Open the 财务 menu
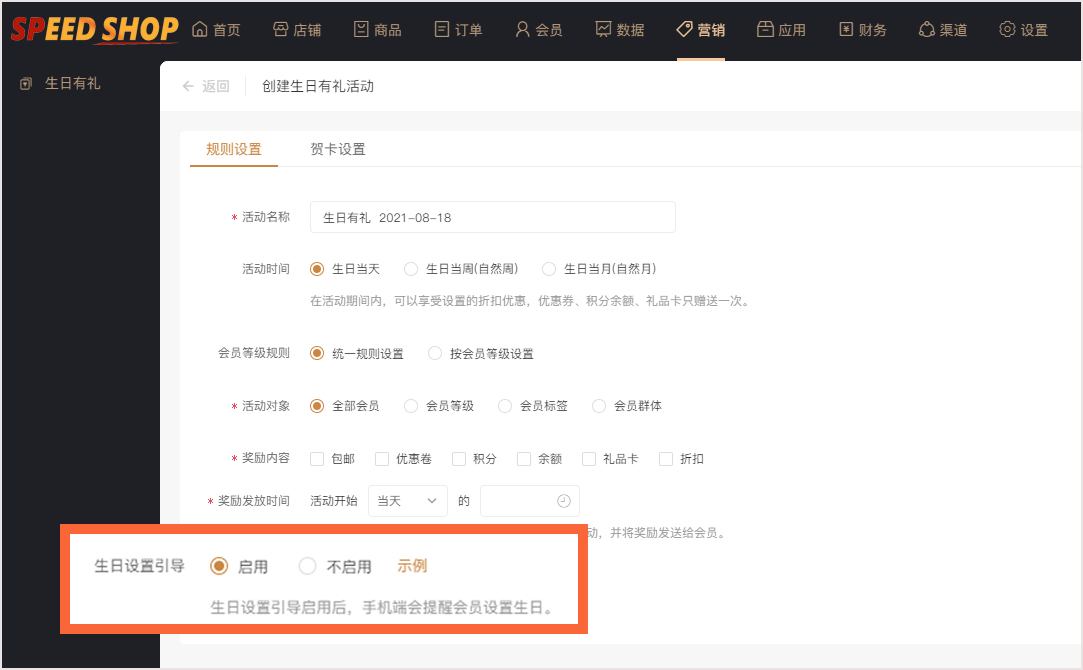Viewport: 1083px width, 670px height. coord(863,30)
